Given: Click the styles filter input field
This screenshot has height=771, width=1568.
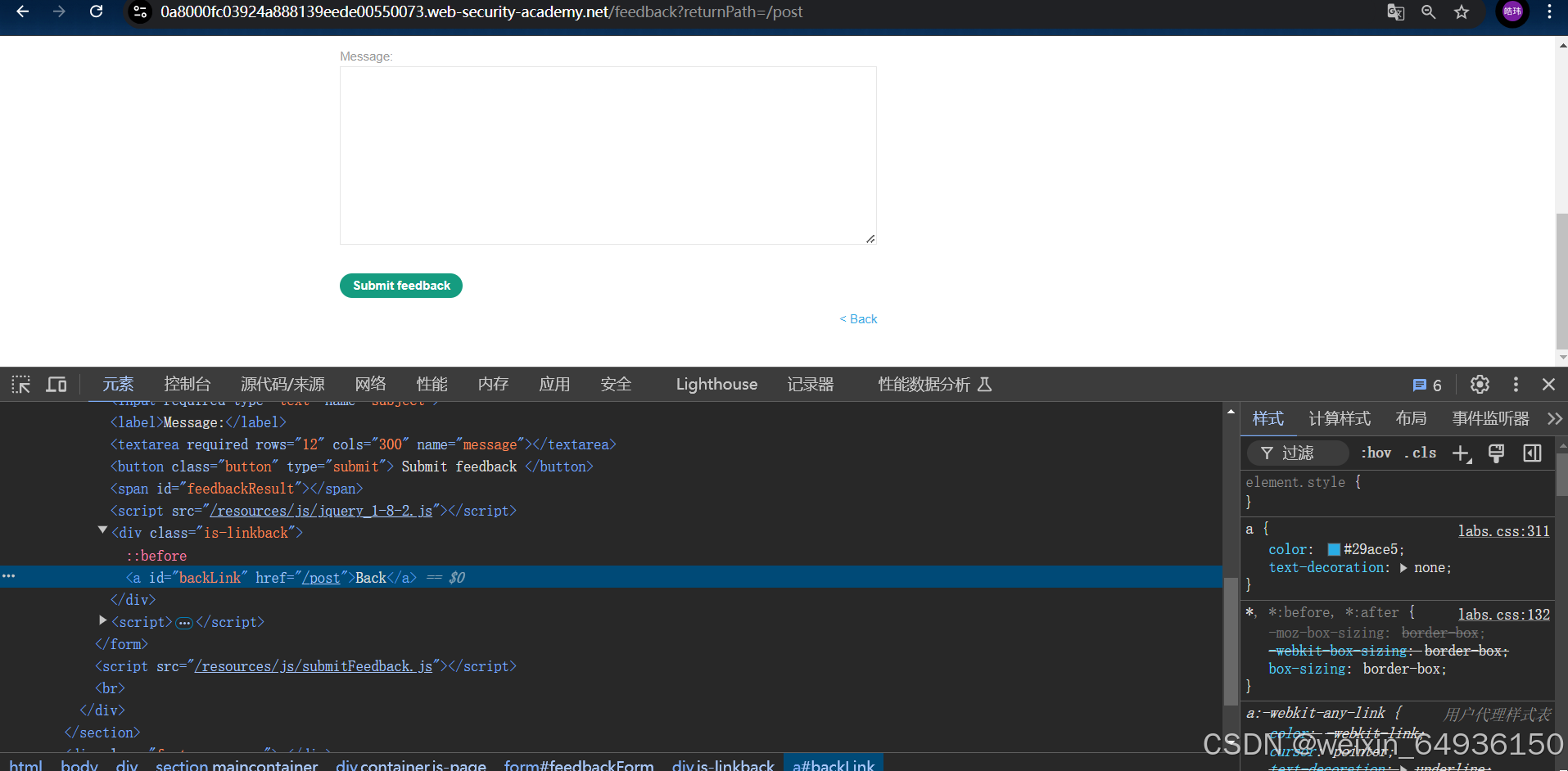Looking at the screenshot, I should click(x=1297, y=453).
